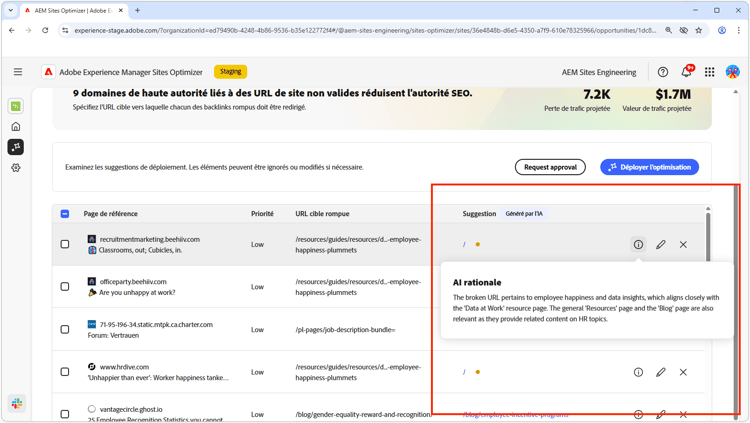Click the browser zoom magnifier icon
This screenshot has height=423, width=750.
pos(668,30)
